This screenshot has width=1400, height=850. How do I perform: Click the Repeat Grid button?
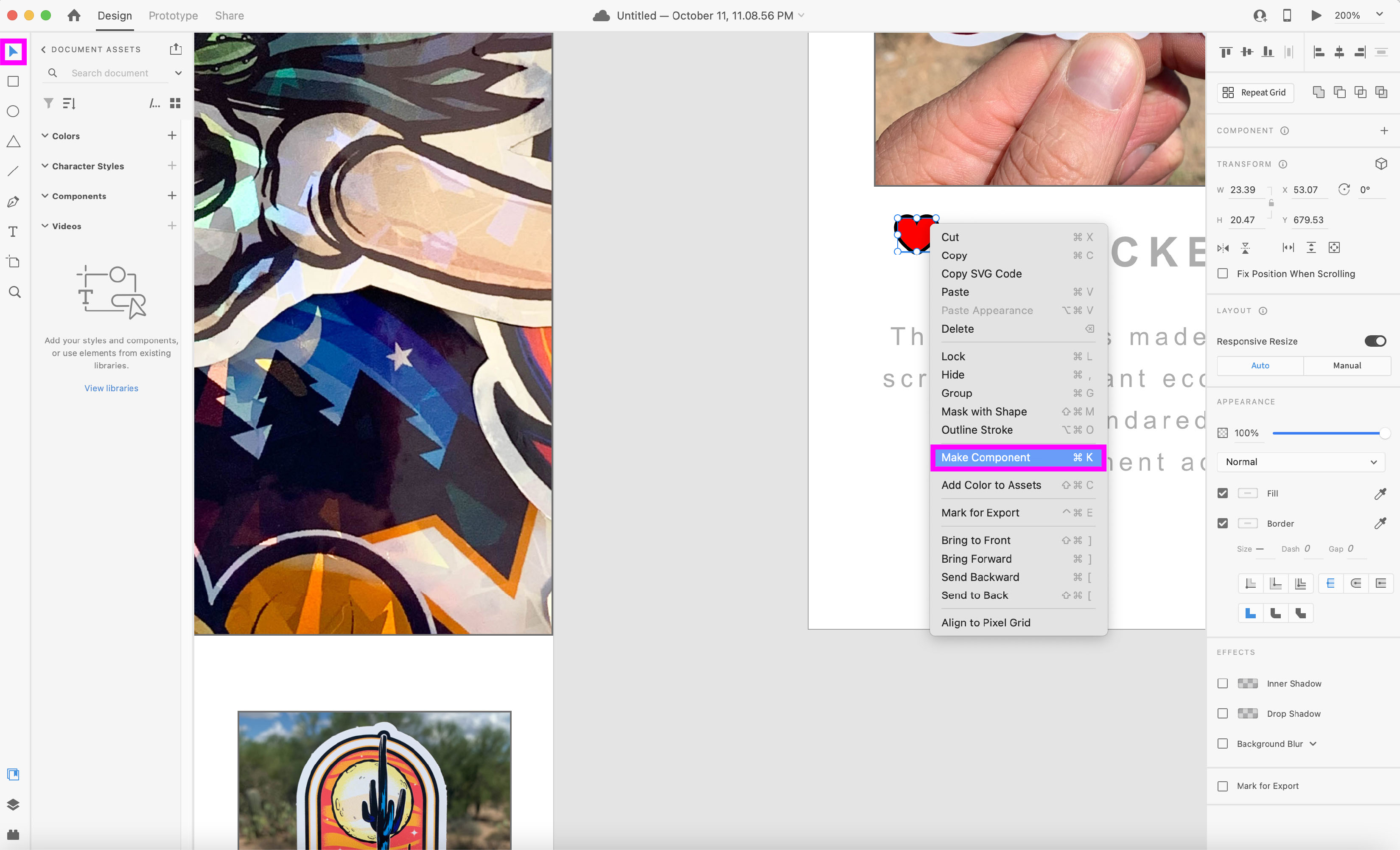pyautogui.click(x=1255, y=93)
